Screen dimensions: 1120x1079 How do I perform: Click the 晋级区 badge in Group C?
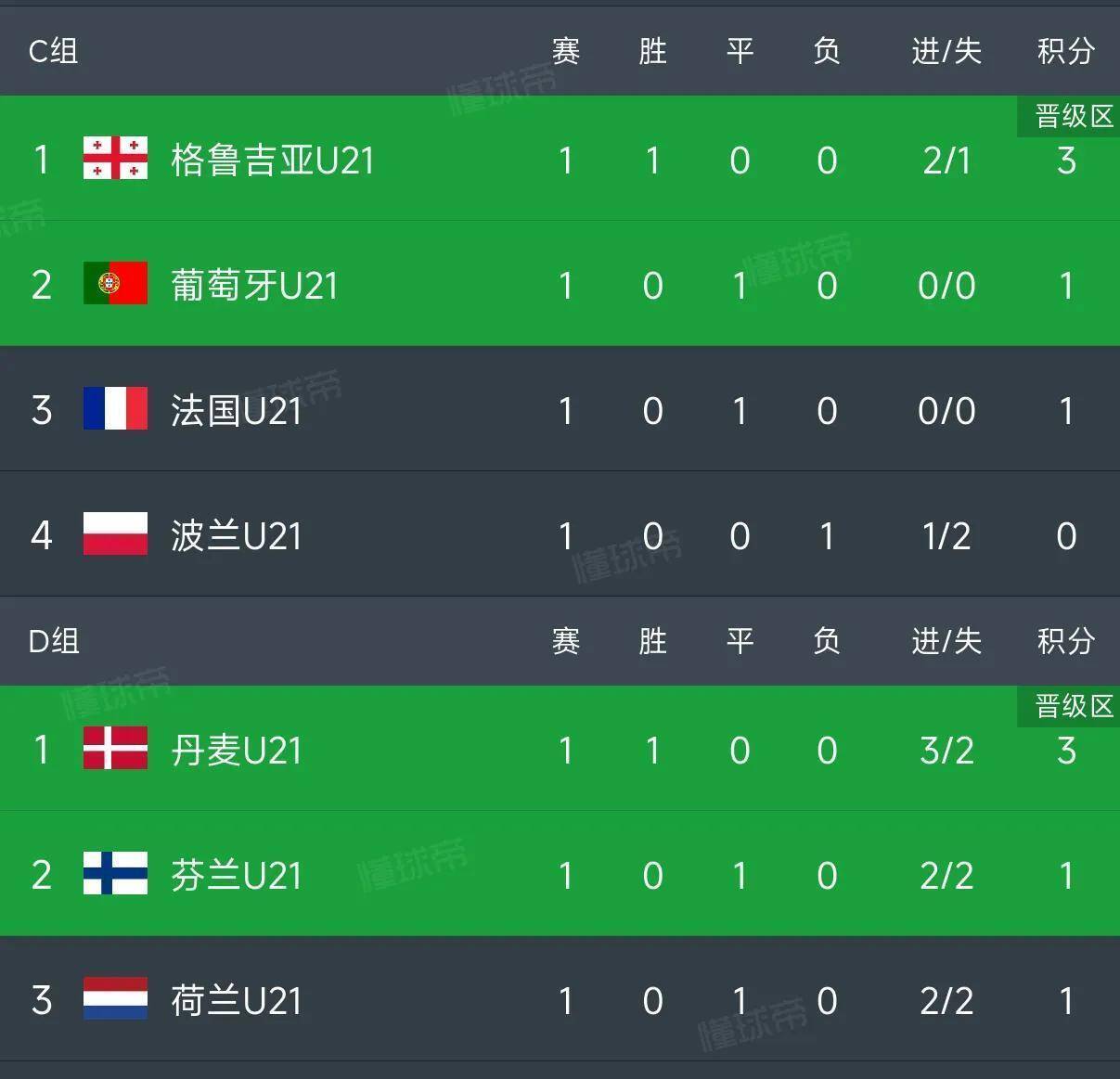point(1068,116)
